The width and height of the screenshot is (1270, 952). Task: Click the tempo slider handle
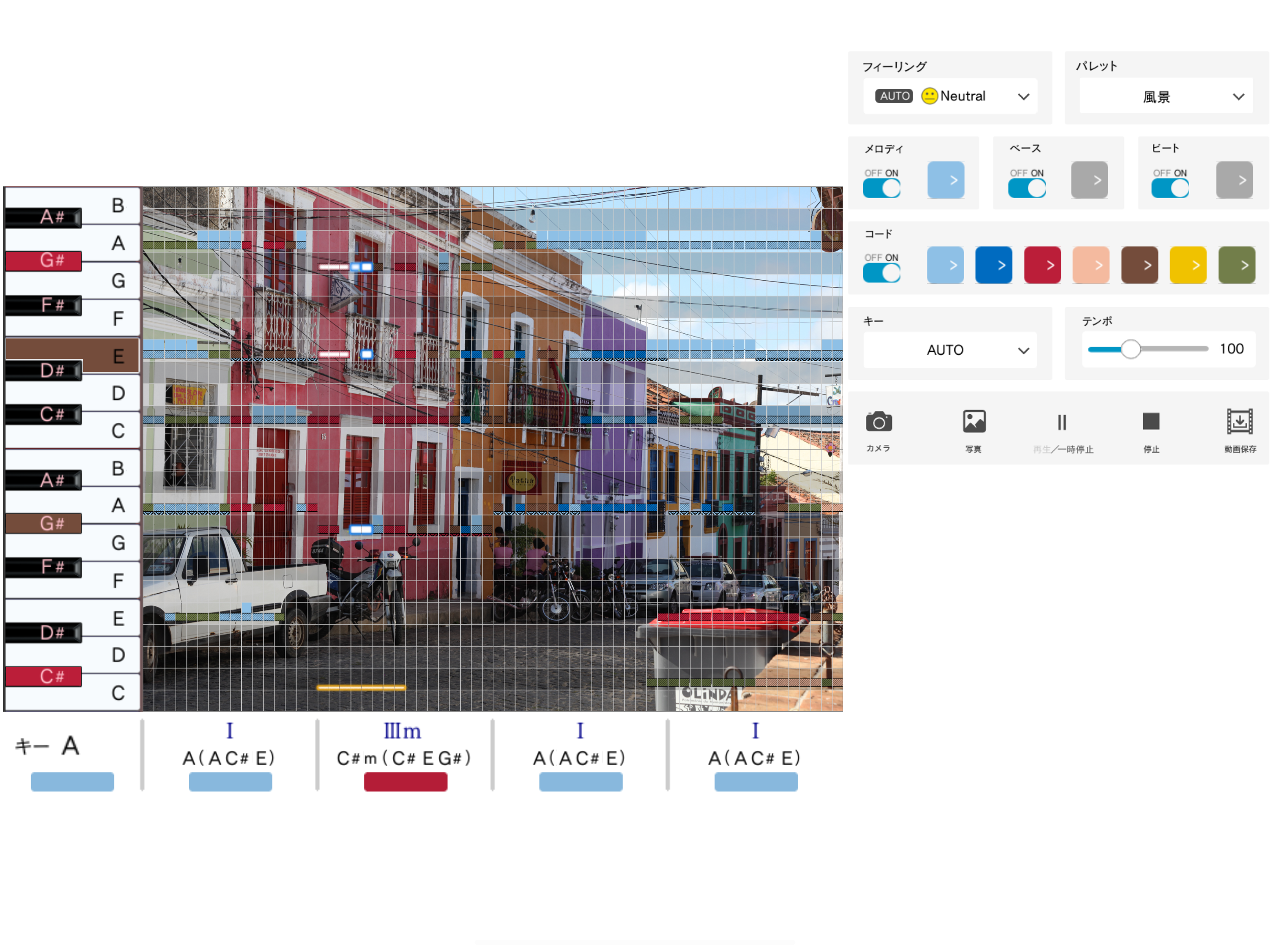tap(1131, 349)
